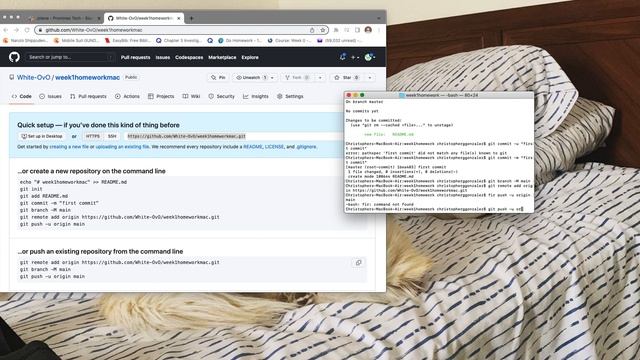Image resolution: width=640 pixels, height=360 pixels.
Task: Open the .gitignore suggestion link
Action: pos(306,147)
